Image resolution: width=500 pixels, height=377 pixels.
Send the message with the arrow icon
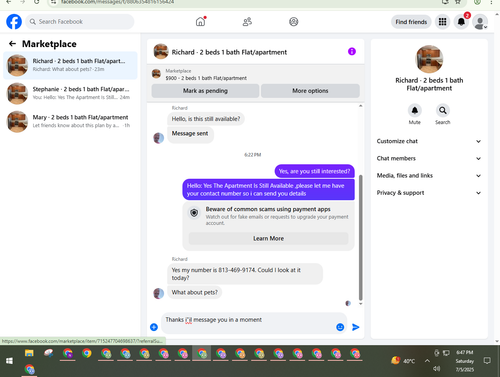point(356,327)
